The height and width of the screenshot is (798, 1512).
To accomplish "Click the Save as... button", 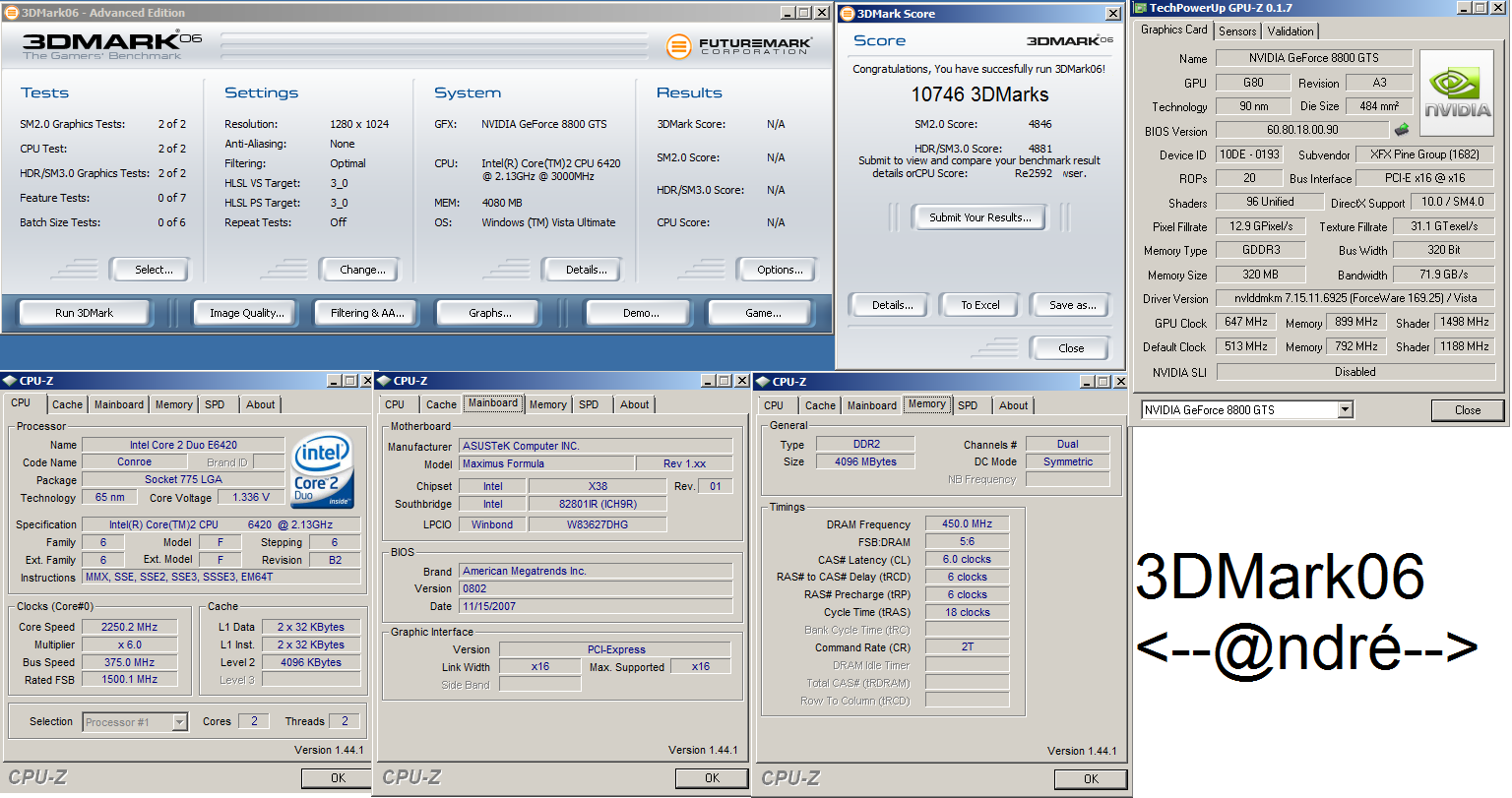I will [1072, 305].
